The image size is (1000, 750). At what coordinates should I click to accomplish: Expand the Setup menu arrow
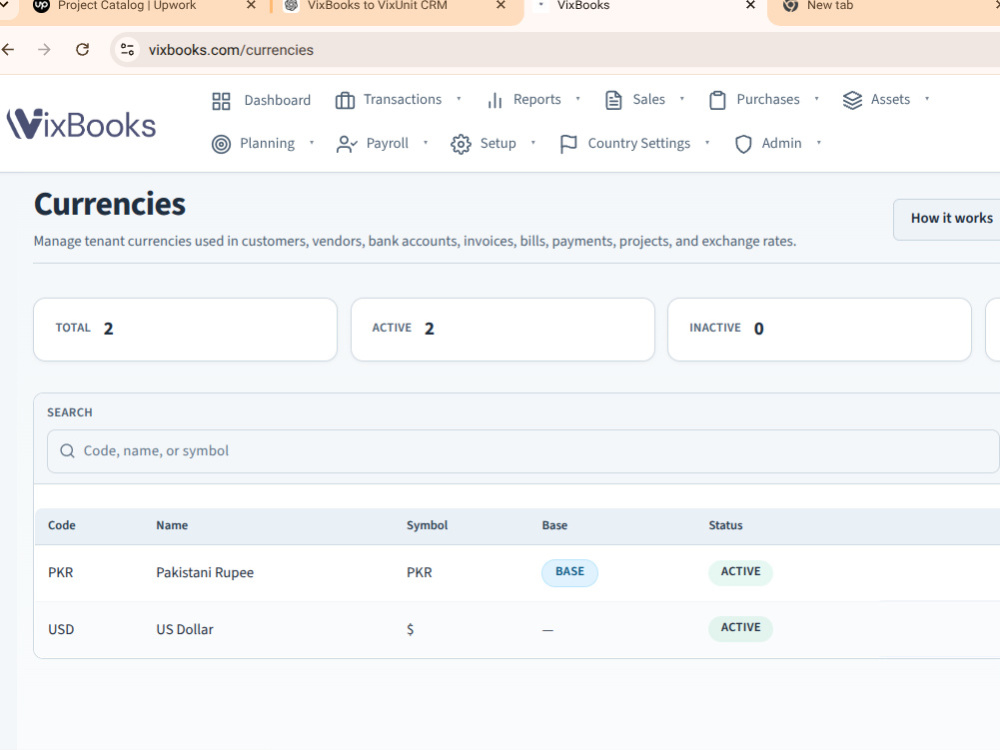pyautogui.click(x=533, y=143)
